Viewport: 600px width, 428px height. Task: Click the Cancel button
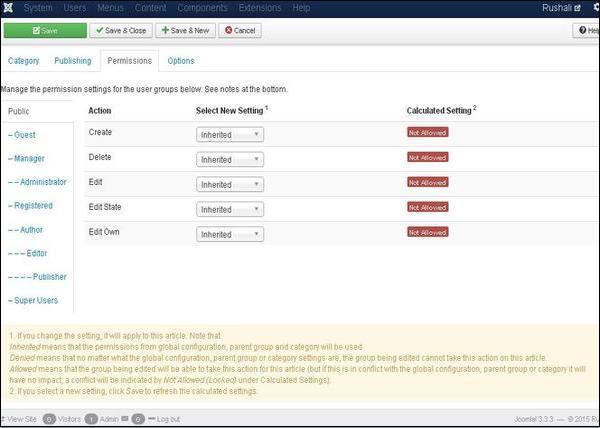(x=240, y=31)
